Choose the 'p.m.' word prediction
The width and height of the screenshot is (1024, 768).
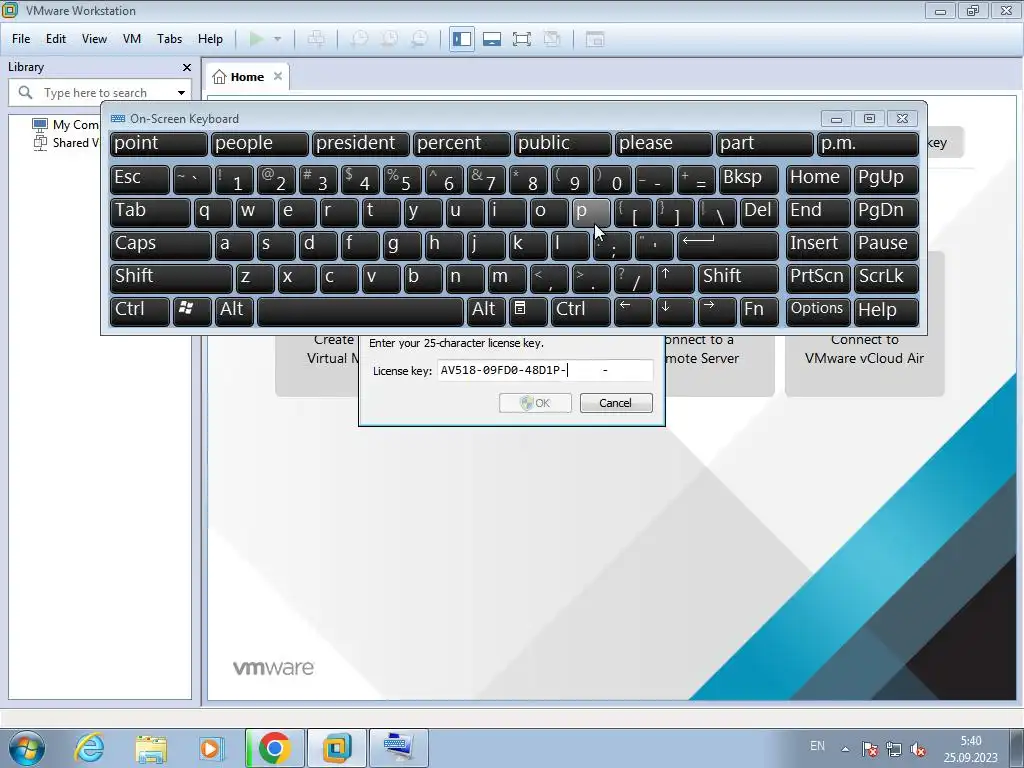pyautogui.click(x=868, y=144)
